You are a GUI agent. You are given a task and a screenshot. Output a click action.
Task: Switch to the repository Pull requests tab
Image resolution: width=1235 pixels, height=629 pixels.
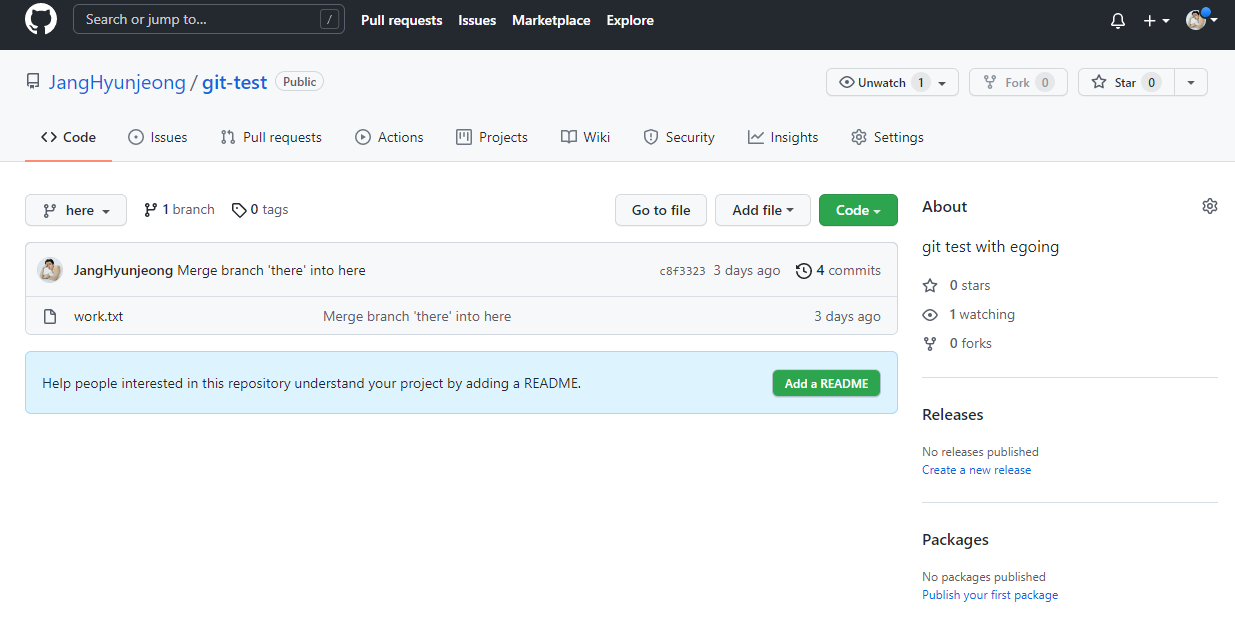coord(271,137)
